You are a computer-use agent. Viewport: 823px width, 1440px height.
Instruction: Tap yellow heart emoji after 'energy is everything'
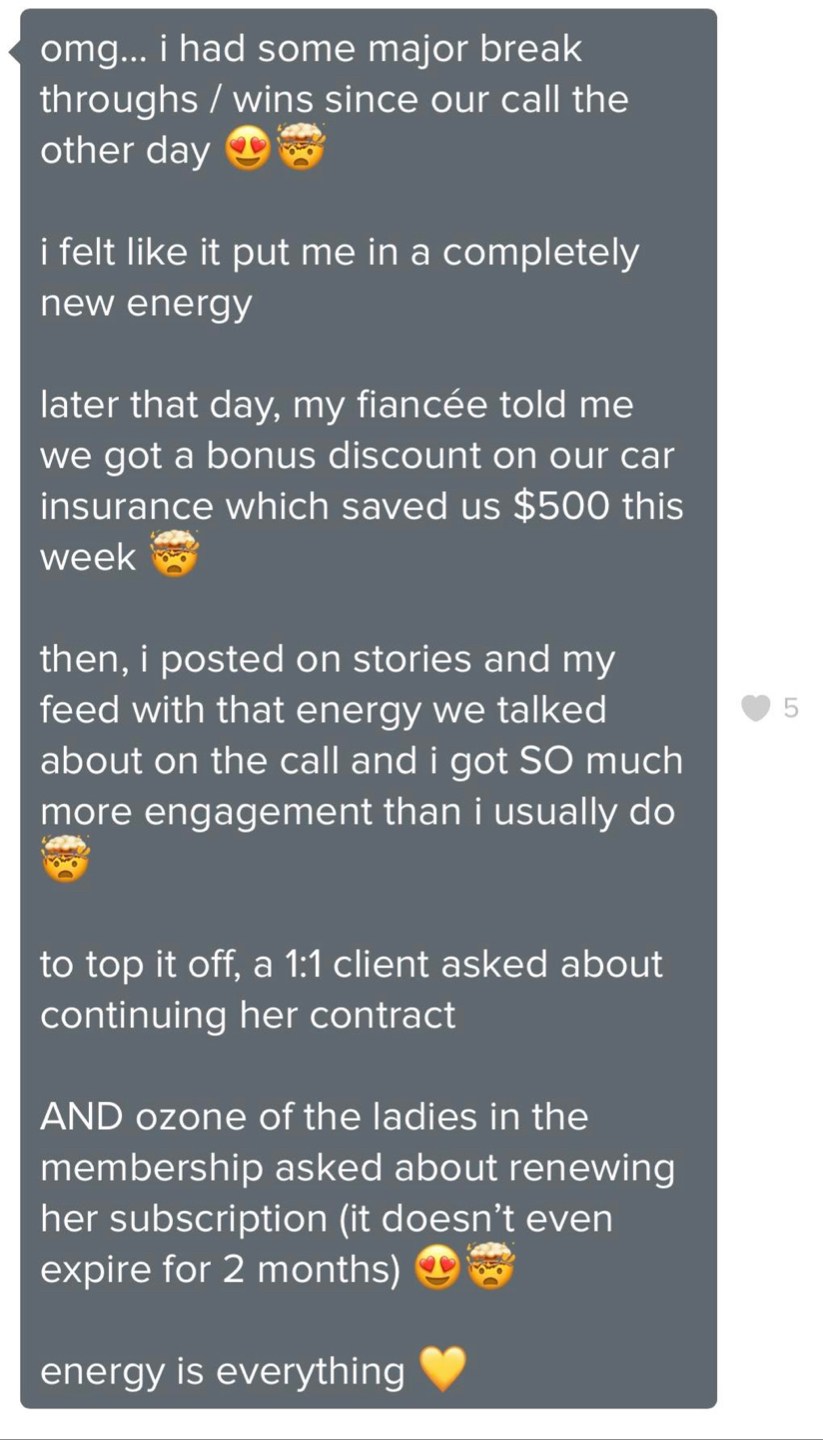click(x=442, y=1370)
